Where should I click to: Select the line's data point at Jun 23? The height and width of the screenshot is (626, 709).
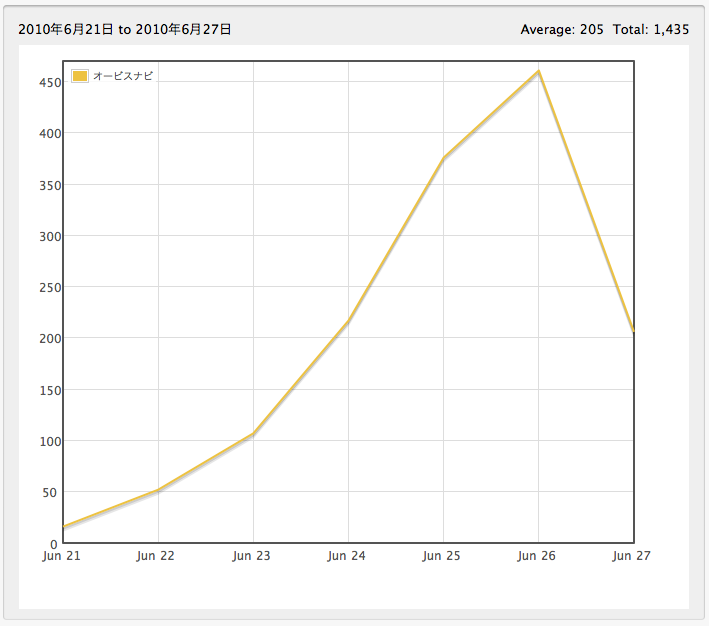(x=254, y=434)
